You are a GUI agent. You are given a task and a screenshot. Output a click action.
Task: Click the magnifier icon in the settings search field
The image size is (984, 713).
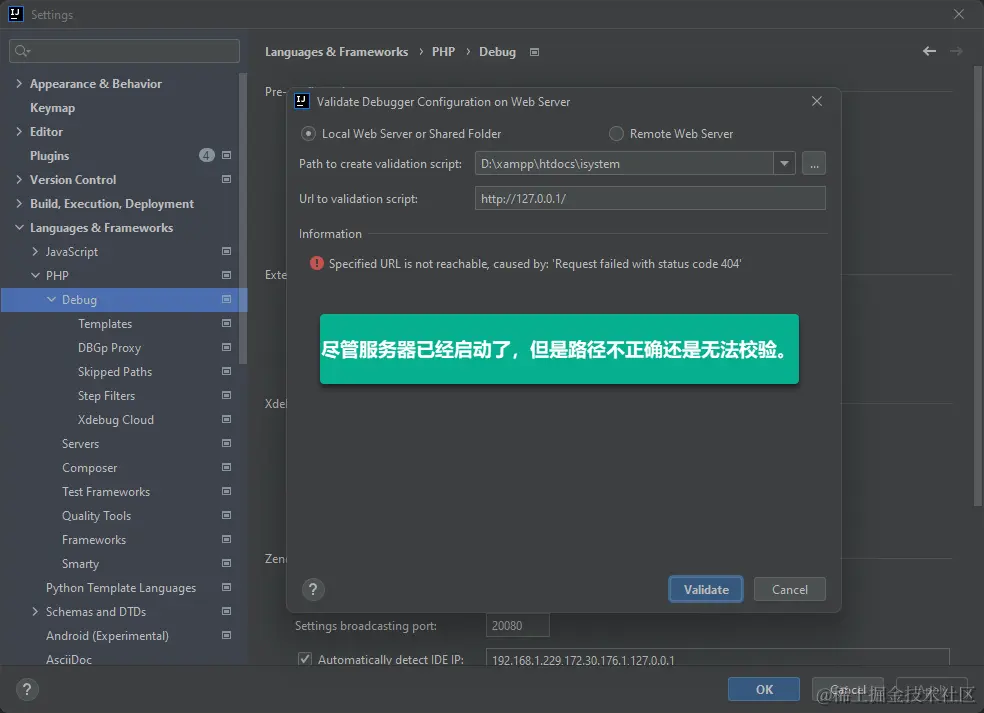click(x=22, y=50)
